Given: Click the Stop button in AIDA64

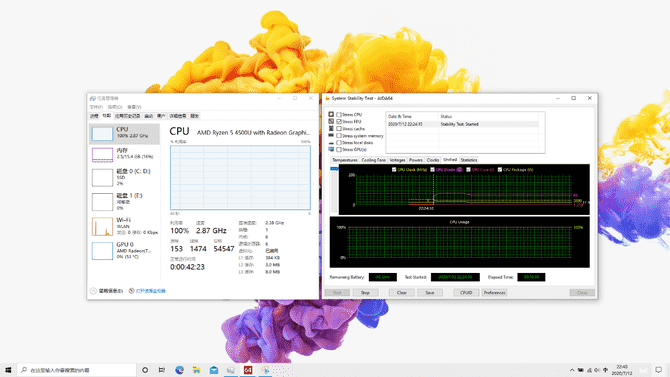Looking at the screenshot, I should point(365,293).
